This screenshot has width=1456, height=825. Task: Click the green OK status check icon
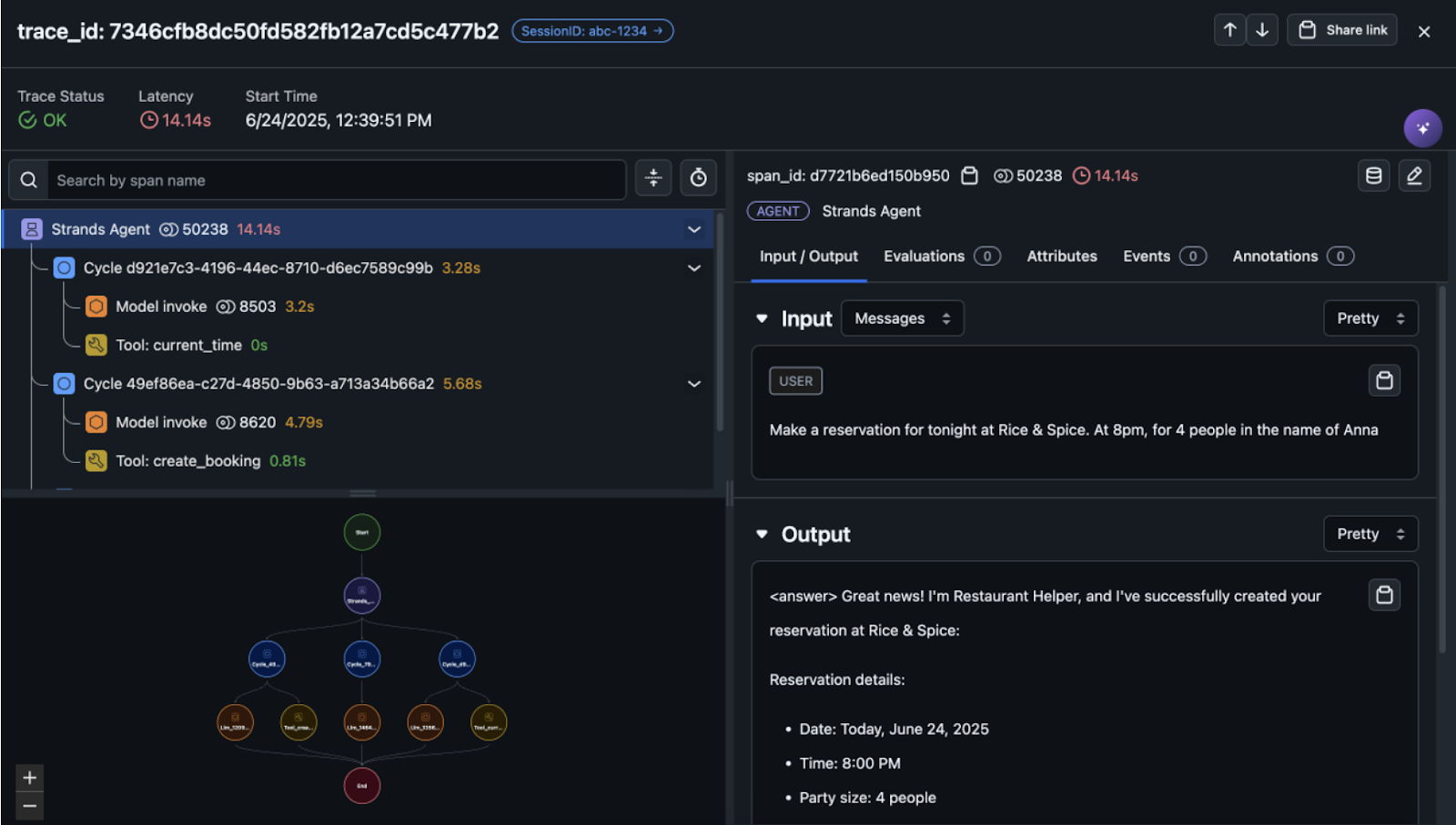pos(28,120)
